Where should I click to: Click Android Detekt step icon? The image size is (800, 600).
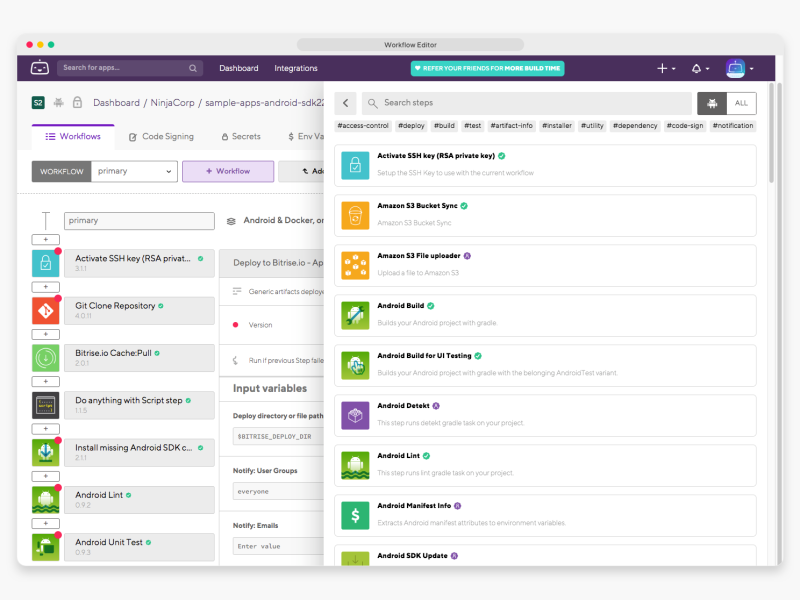355,415
